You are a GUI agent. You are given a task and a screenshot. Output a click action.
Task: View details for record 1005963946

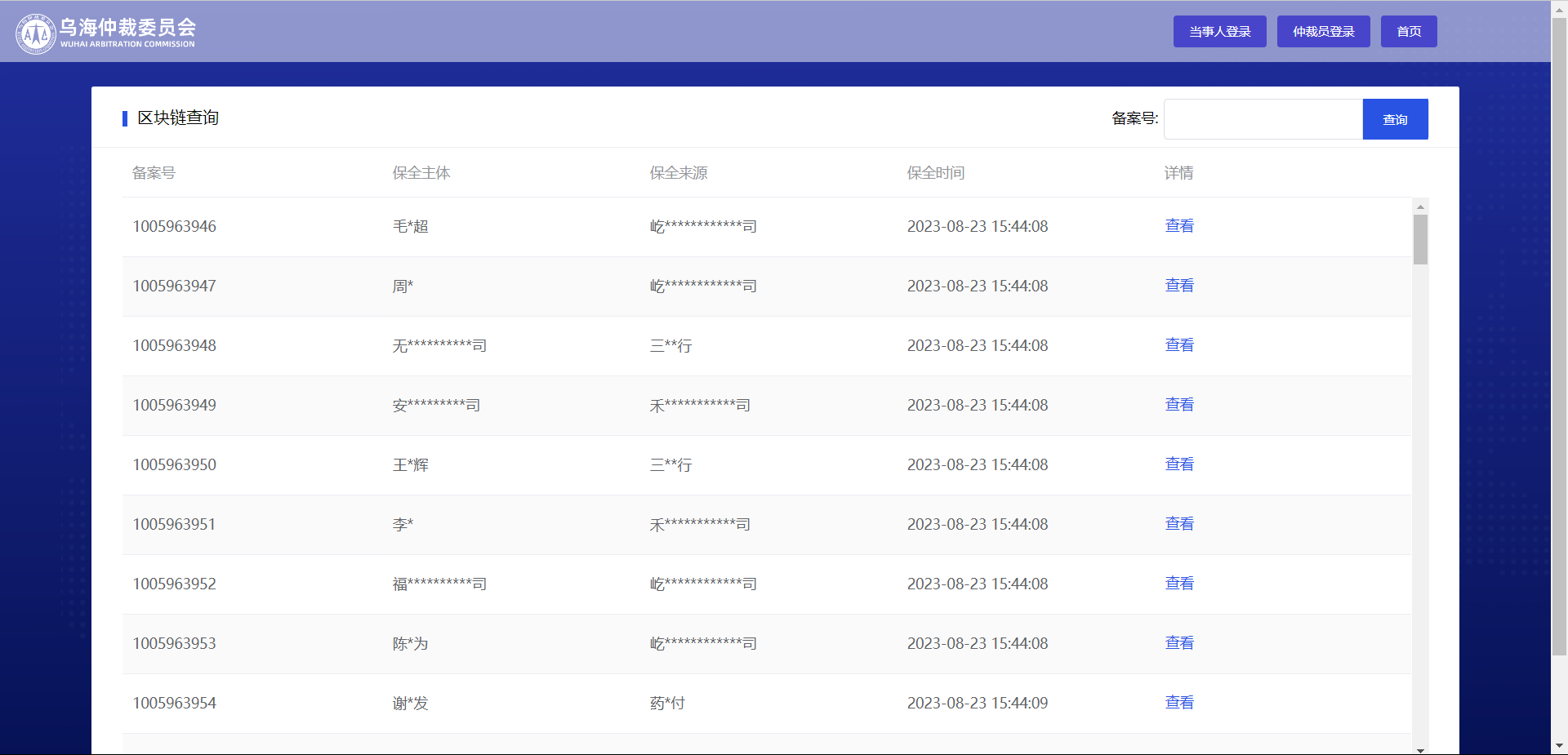point(1179,226)
